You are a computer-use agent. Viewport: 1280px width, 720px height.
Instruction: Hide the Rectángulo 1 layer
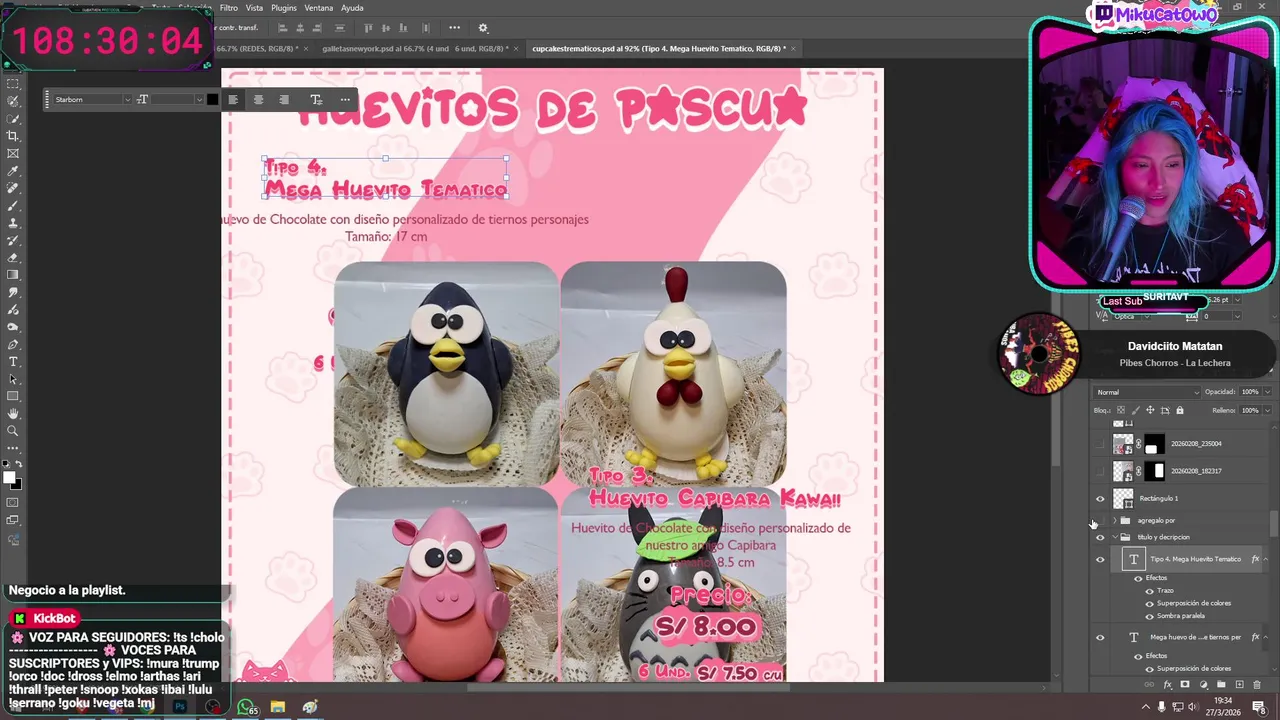[1100, 498]
